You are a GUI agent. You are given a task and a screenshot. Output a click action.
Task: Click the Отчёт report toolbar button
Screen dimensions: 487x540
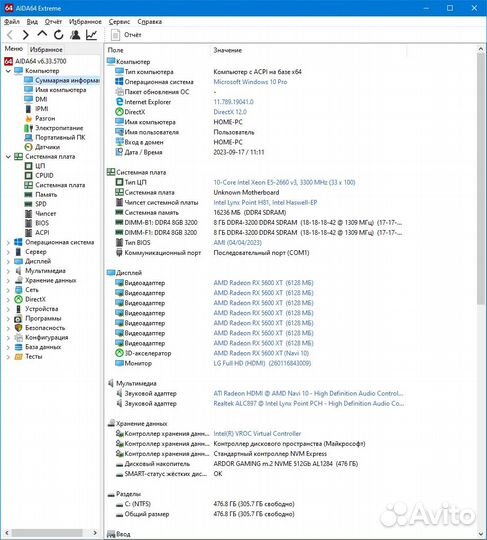126,35
